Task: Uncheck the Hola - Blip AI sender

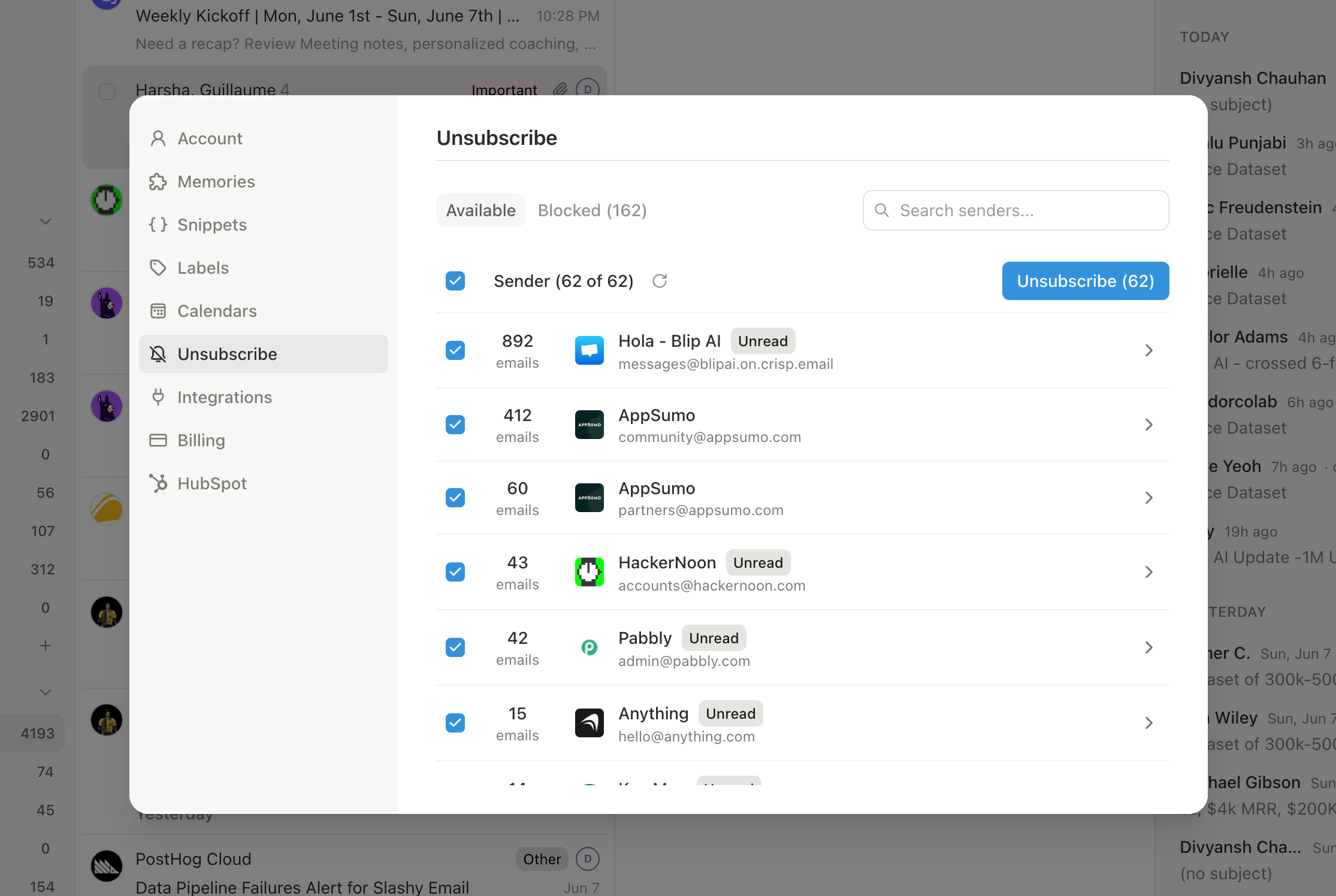Action: (455, 350)
